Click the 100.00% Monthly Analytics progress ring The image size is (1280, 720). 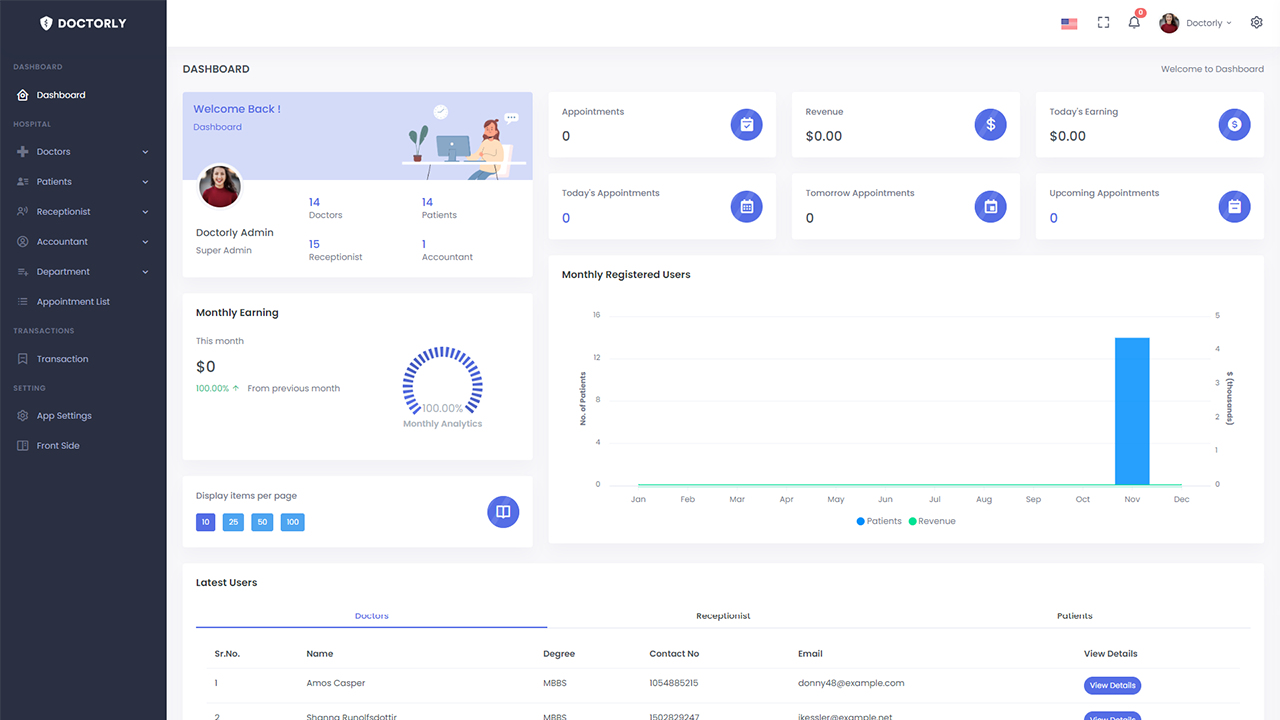[x=442, y=386]
